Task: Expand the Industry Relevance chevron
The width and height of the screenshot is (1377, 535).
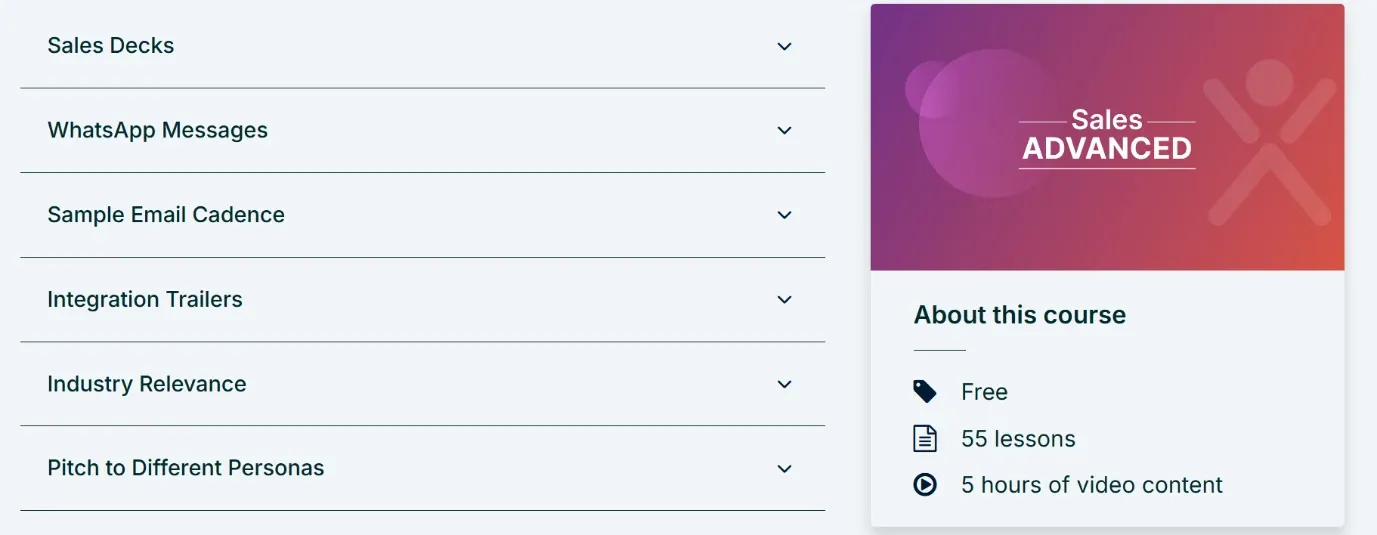Action: click(785, 384)
